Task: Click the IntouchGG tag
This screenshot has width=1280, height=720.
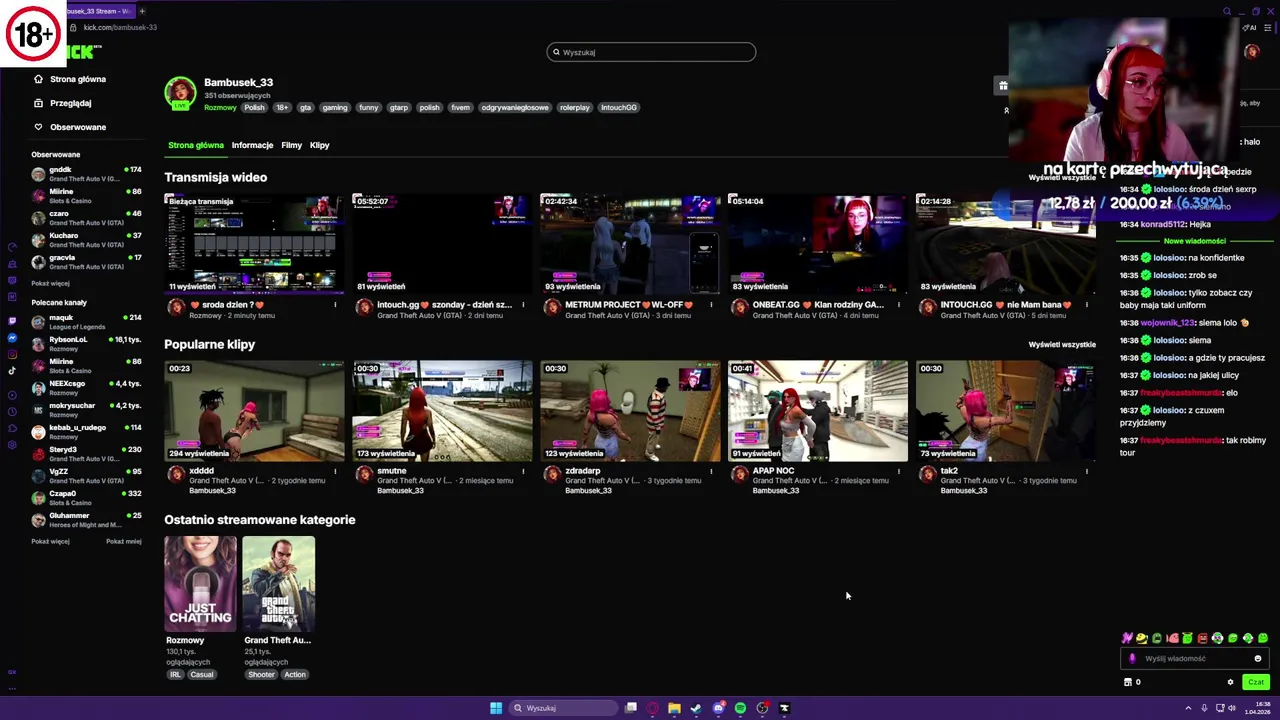Action: (x=618, y=108)
